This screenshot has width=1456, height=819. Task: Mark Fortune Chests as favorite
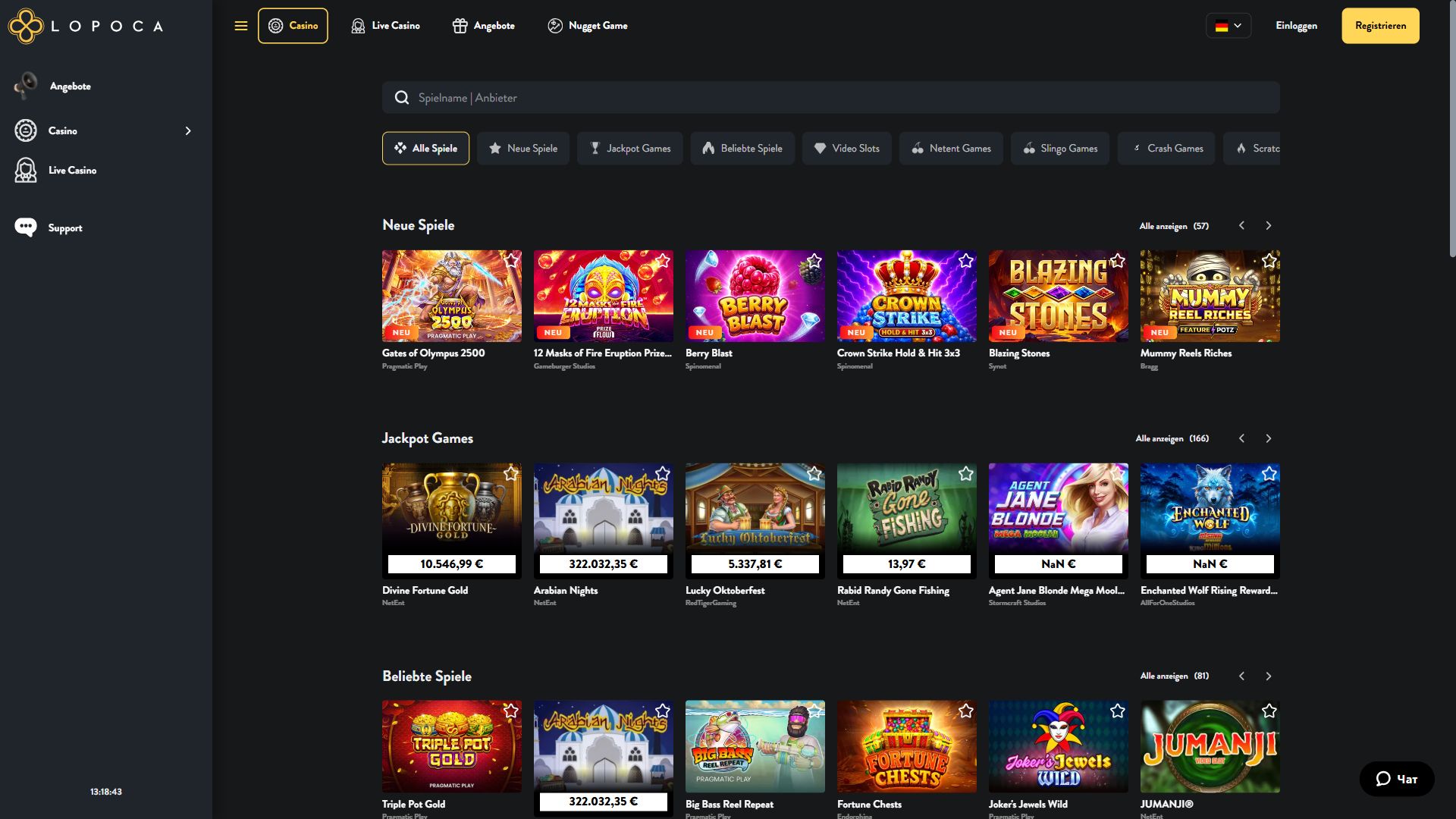(966, 711)
